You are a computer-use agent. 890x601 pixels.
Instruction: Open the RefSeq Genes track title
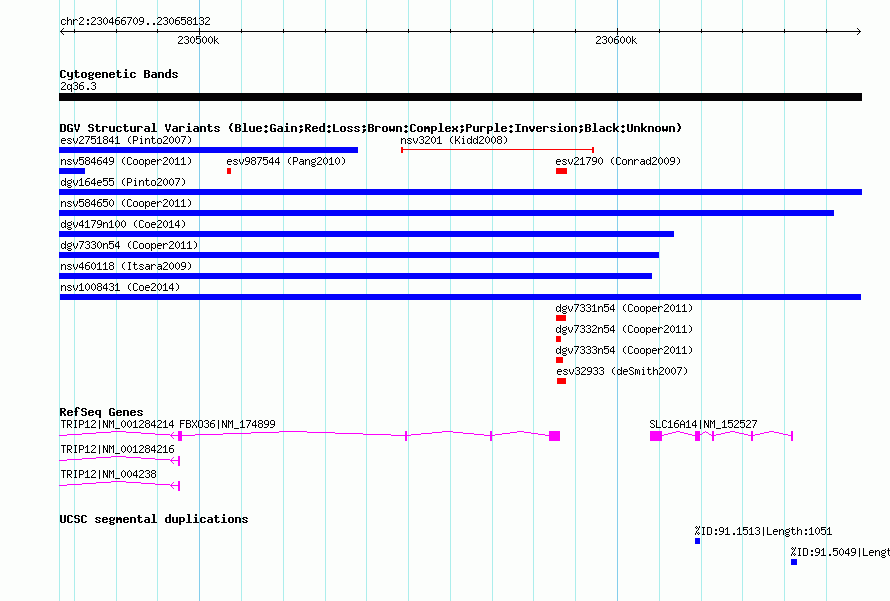pyautogui.click(x=101, y=412)
